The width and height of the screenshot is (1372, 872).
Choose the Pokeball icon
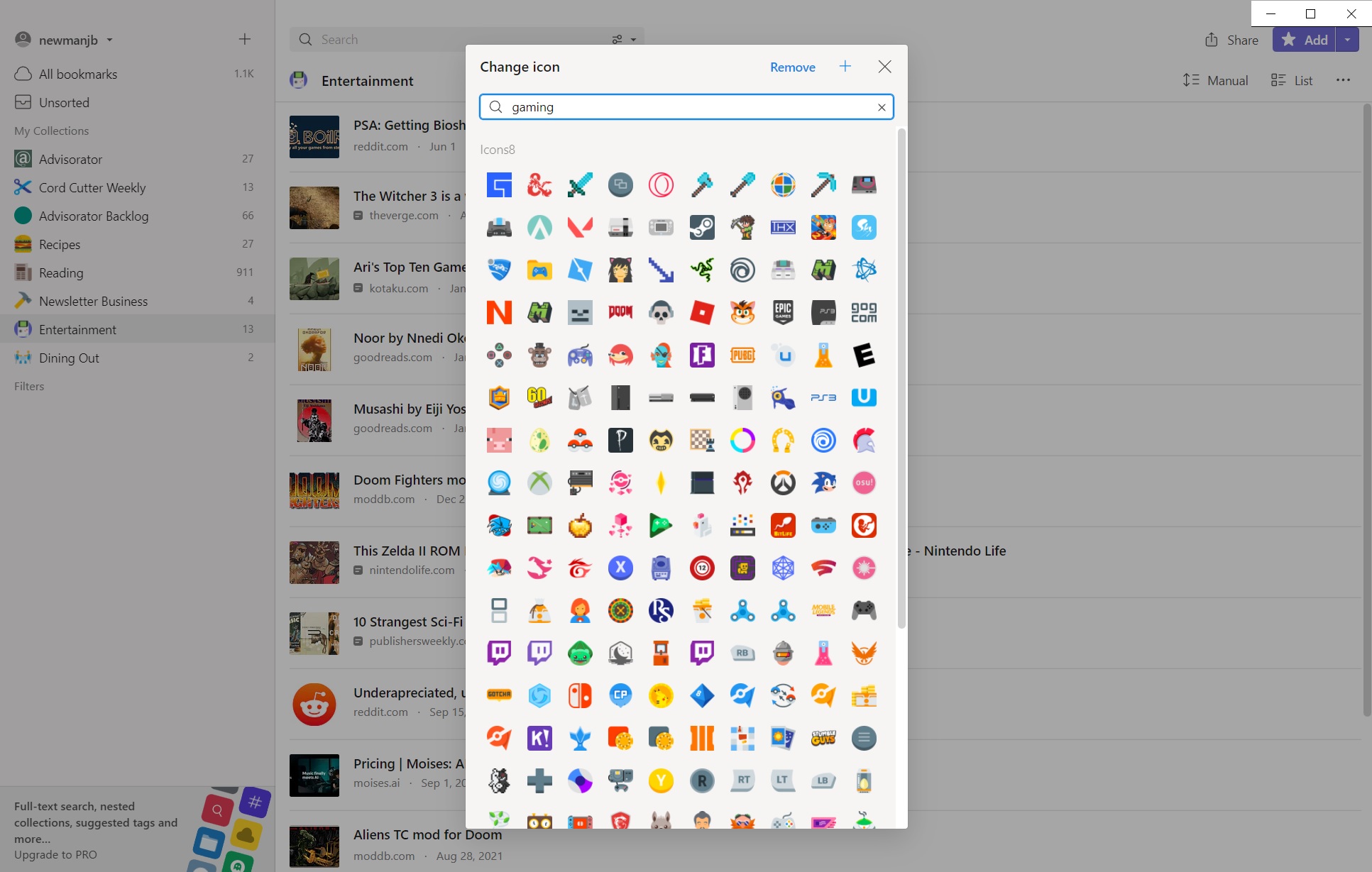point(580,440)
